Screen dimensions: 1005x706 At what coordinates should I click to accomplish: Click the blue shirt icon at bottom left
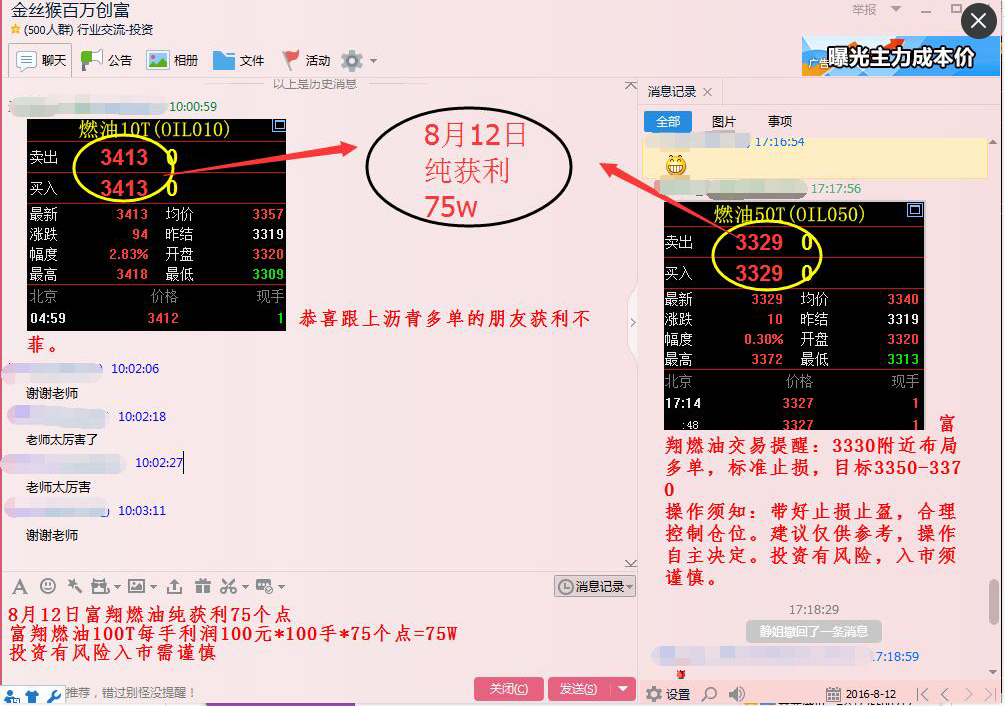(x=31, y=696)
